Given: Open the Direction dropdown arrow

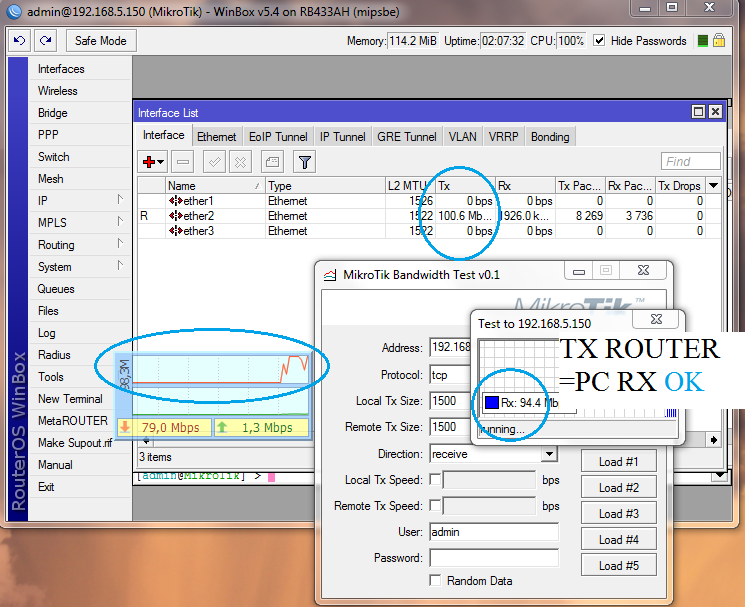Looking at the screenshot, I should click(549, 454).
